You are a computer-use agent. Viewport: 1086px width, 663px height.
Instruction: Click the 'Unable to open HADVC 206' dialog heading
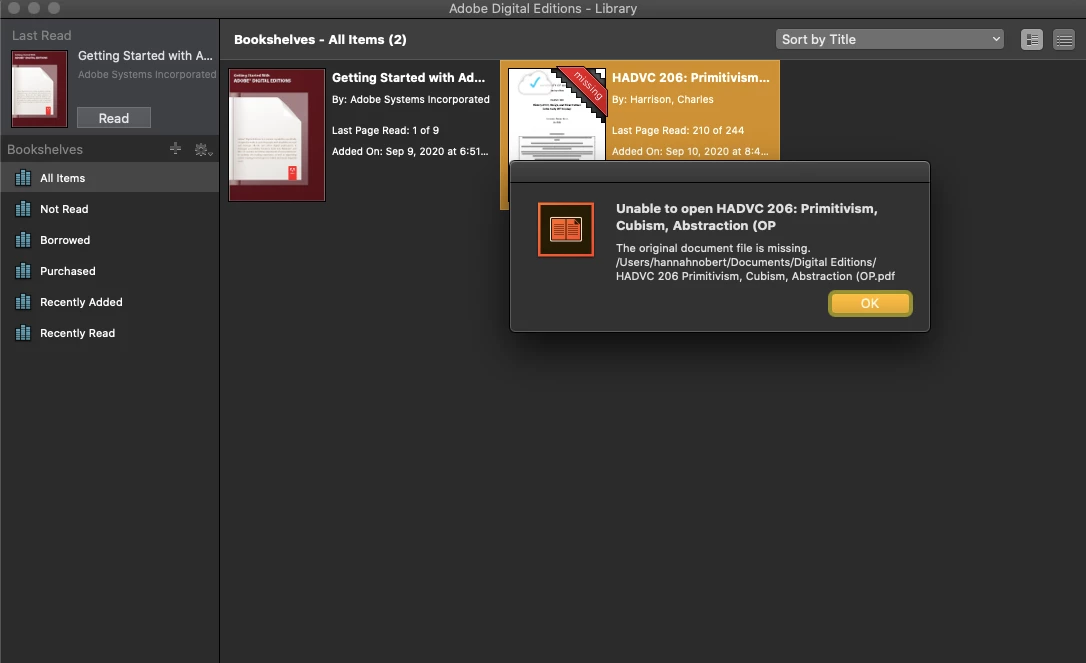point(747,217)
